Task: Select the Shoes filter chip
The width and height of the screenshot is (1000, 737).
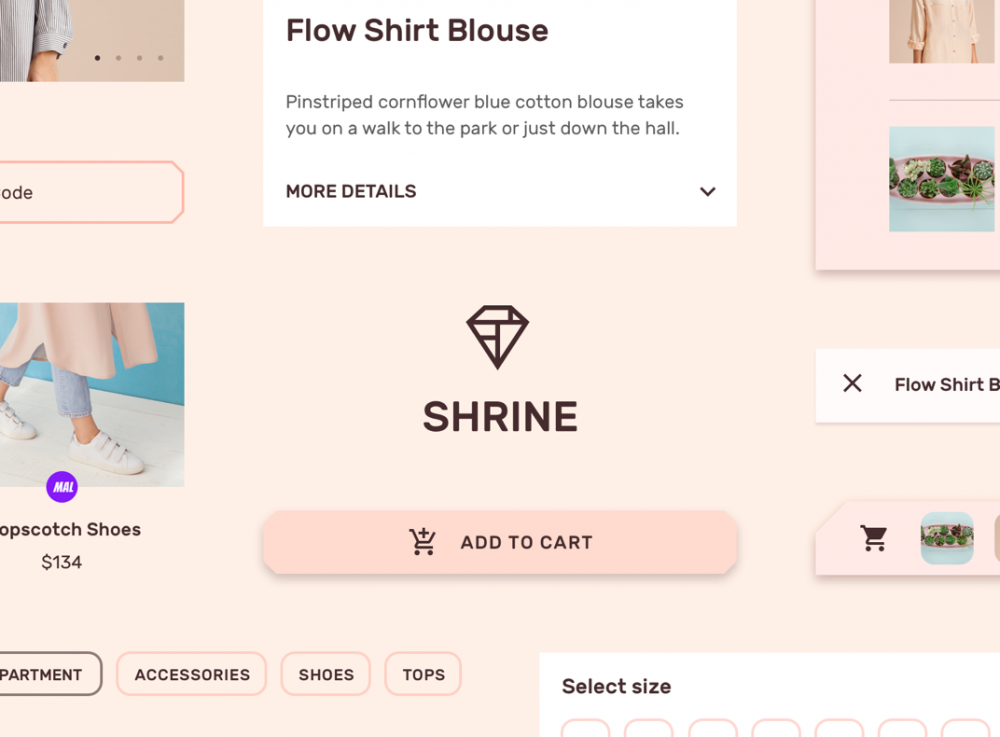Action: 326,674
